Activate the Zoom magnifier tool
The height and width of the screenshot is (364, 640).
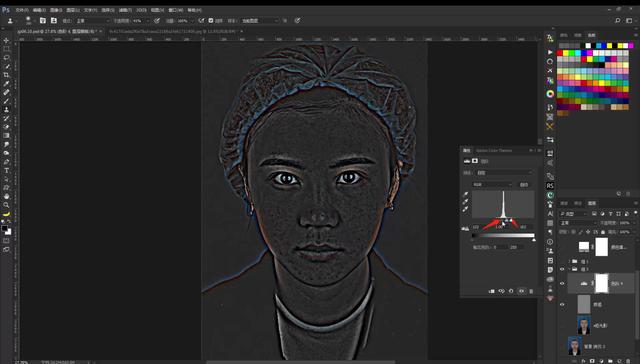pos(7,204)
